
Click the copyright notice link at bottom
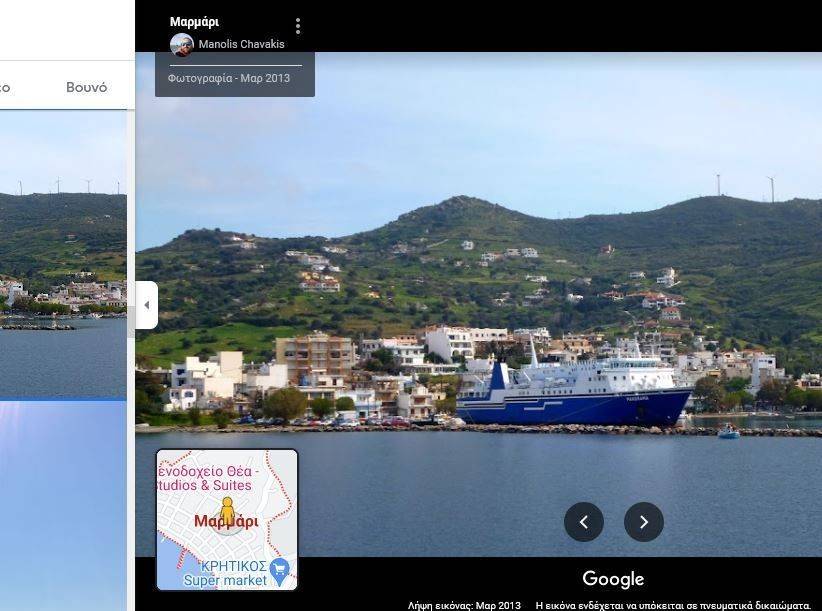673,605
